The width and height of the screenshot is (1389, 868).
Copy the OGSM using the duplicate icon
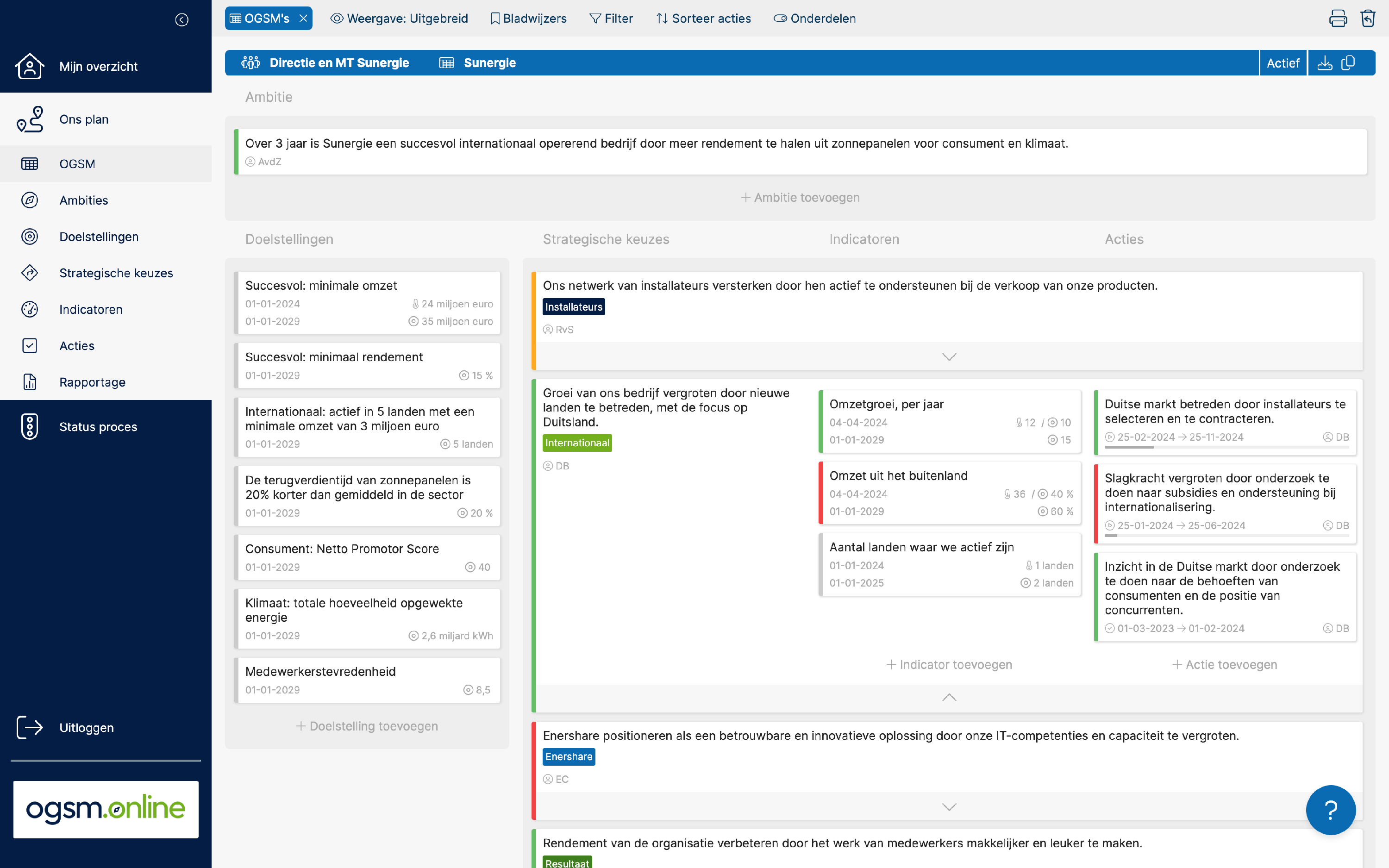click(x=1348, y=63)
